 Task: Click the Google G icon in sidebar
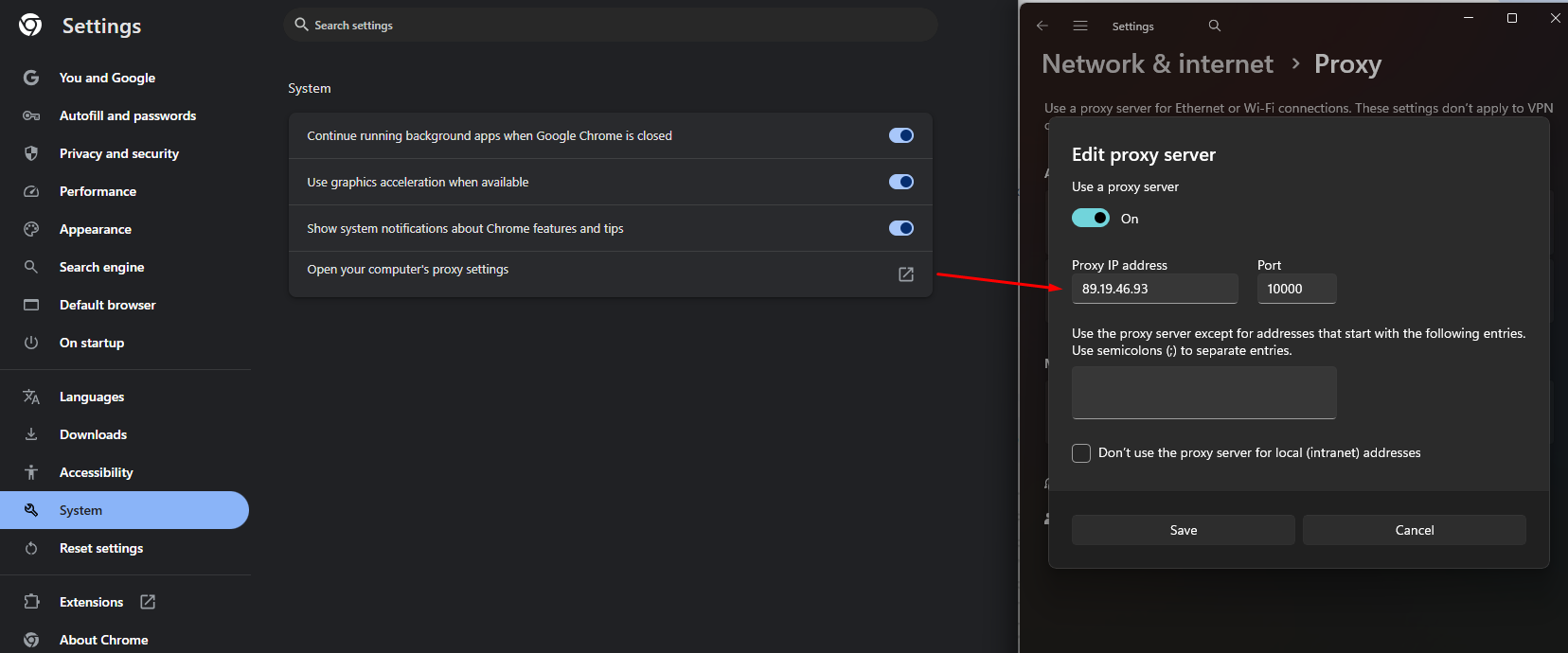point(31,78)
